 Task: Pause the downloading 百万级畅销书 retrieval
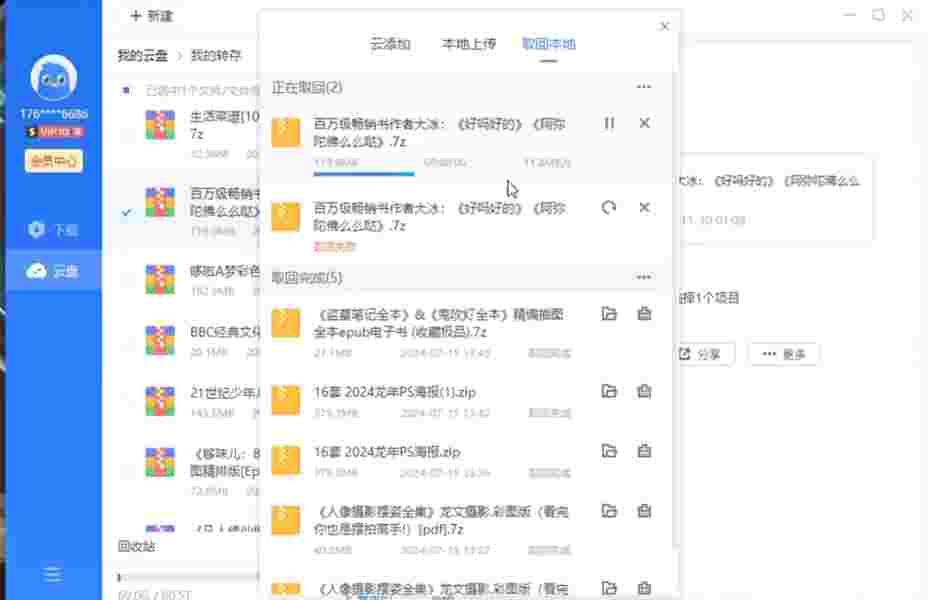click(x=609, y=123)
